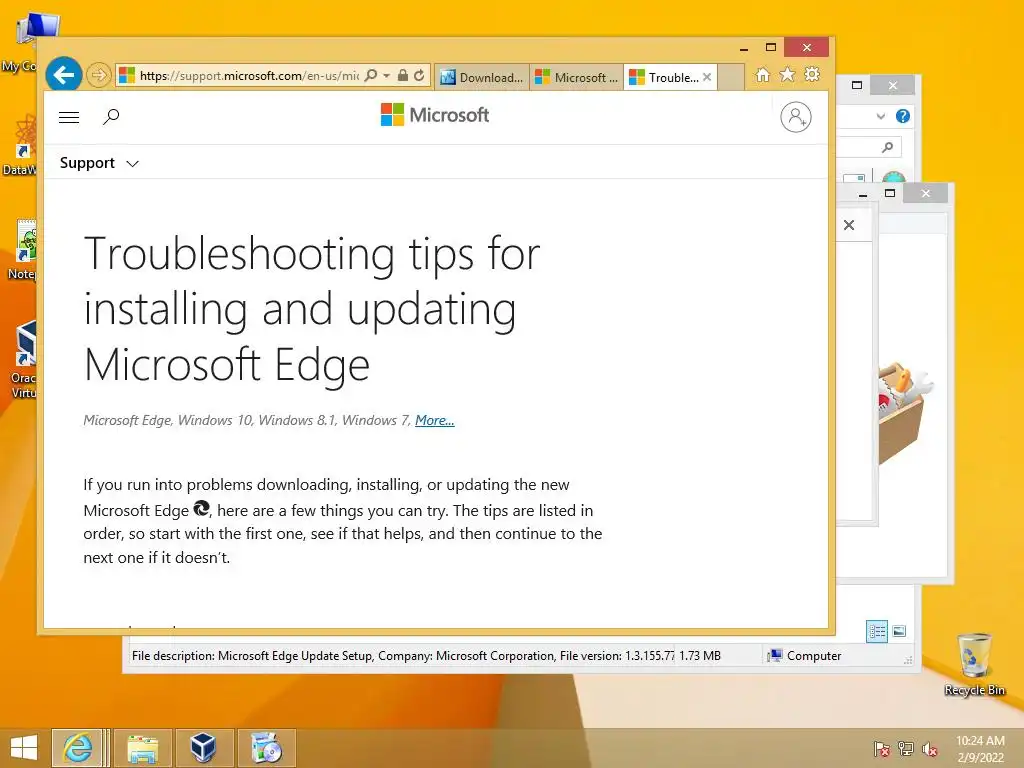
Task: Open the Recycle Bin desktop icon
Action: (x=974, y=664)
